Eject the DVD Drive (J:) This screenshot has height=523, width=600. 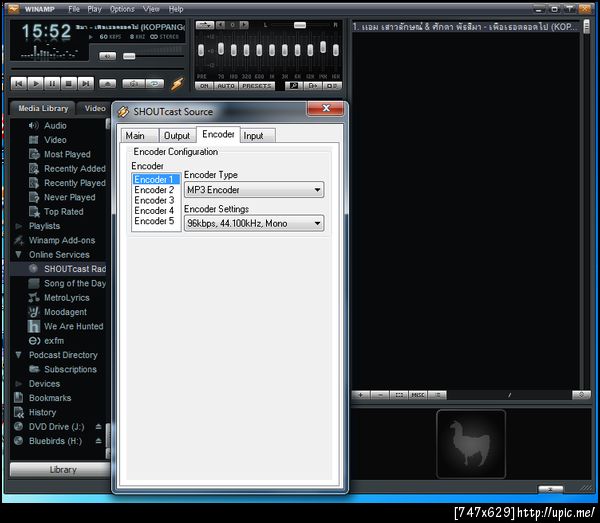click(x=98, y=427)
